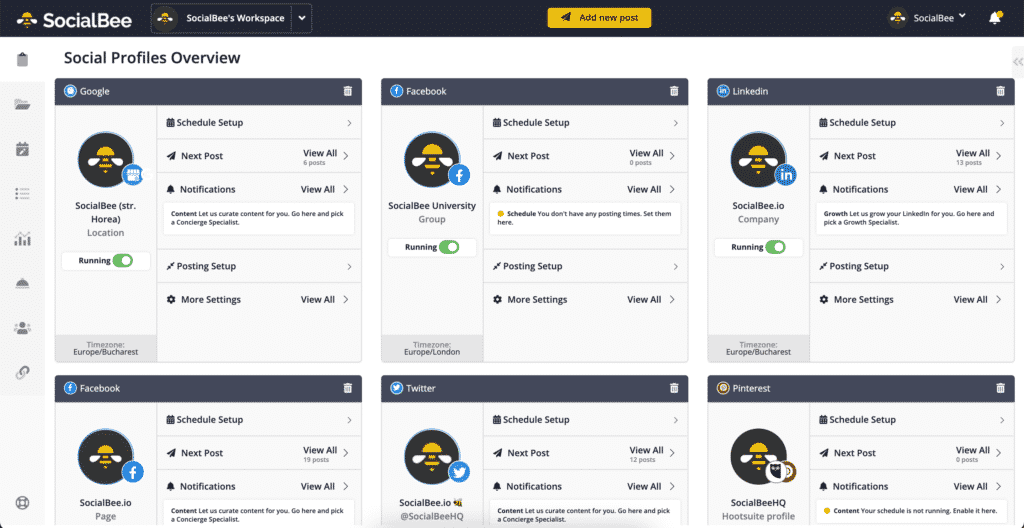Open the users team icon in sidebar
Viewport: 1024px width, 528px height.
click(x=23, y=328)
